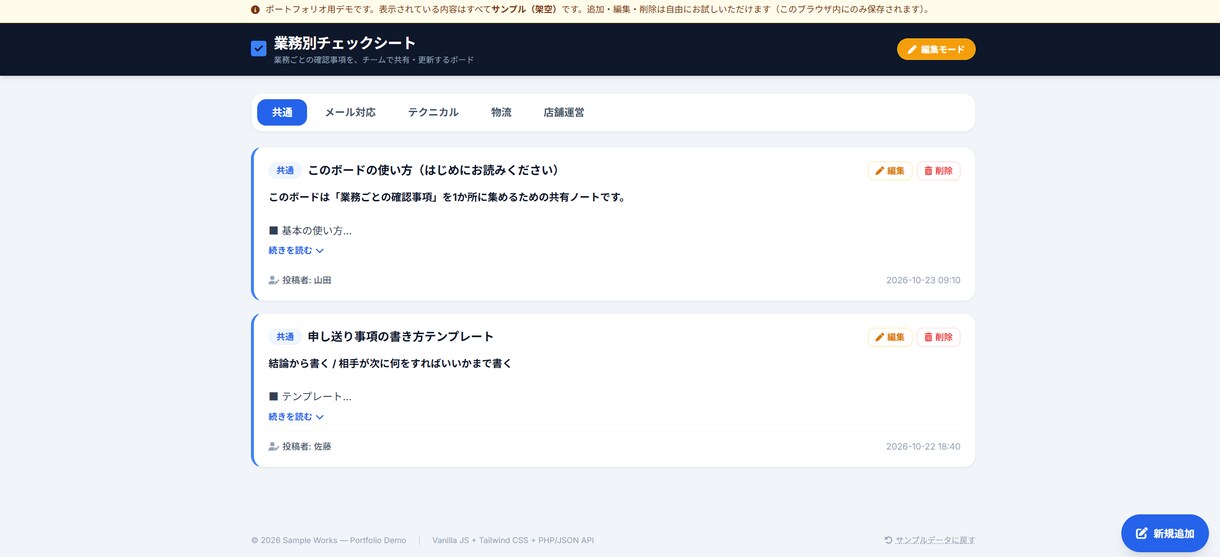Click the line ■ 基本の使い方...
Screen dimensions: 1220x557
point(310,231)
